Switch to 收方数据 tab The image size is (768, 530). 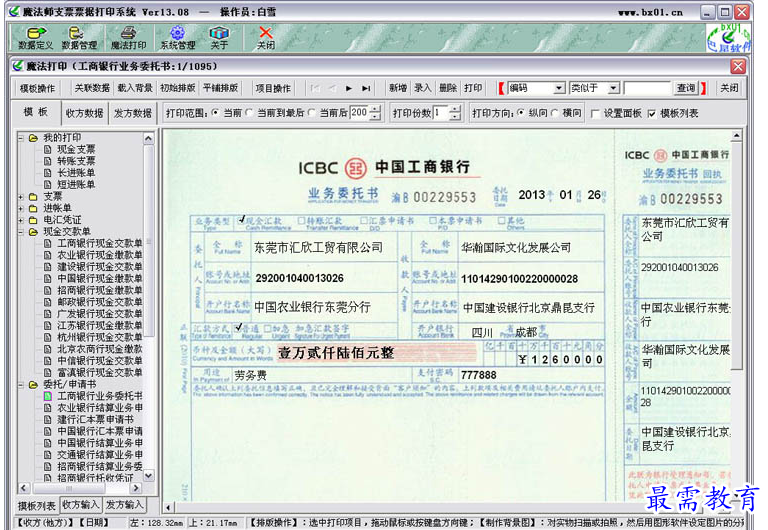point(84,113)
